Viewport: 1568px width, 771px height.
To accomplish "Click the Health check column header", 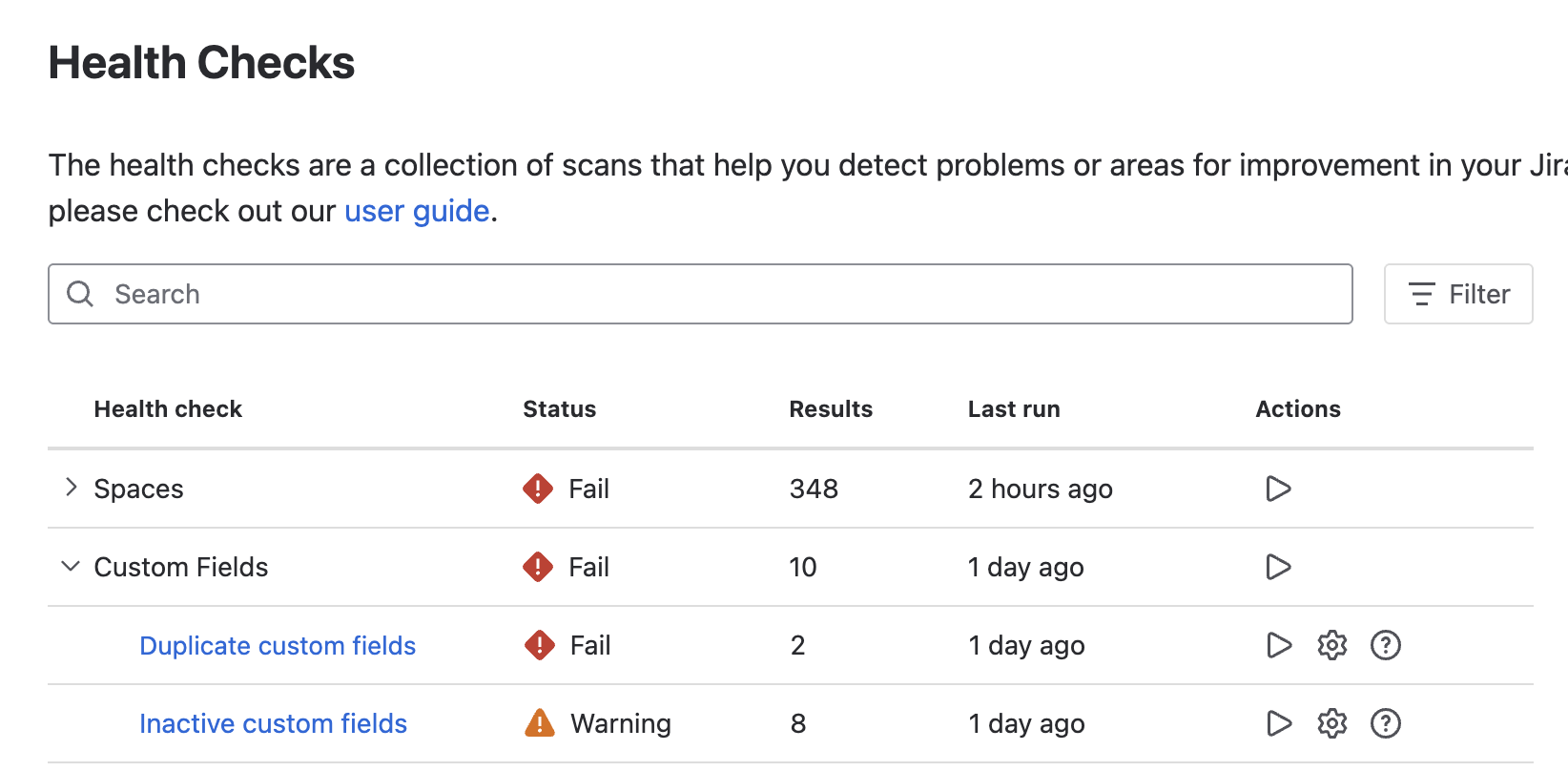I will 168,409.
